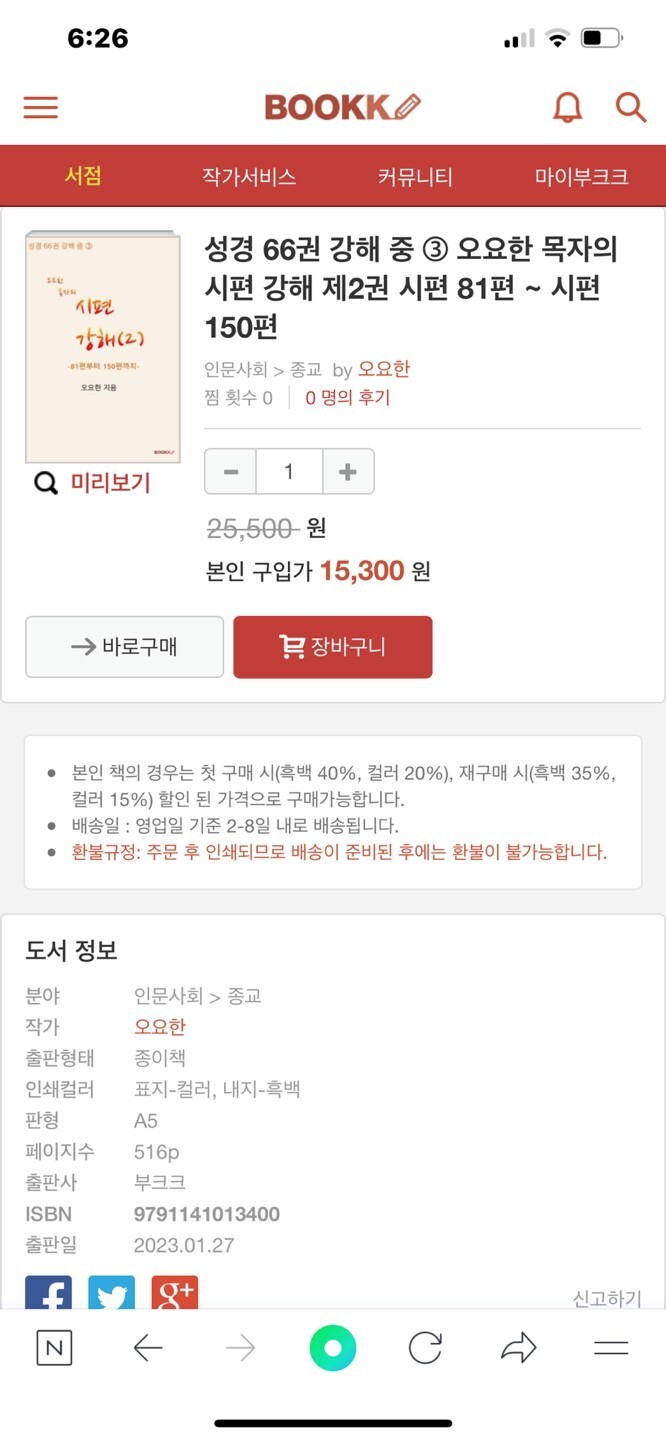Focus the quantity input field

click(x=289, y=472)
